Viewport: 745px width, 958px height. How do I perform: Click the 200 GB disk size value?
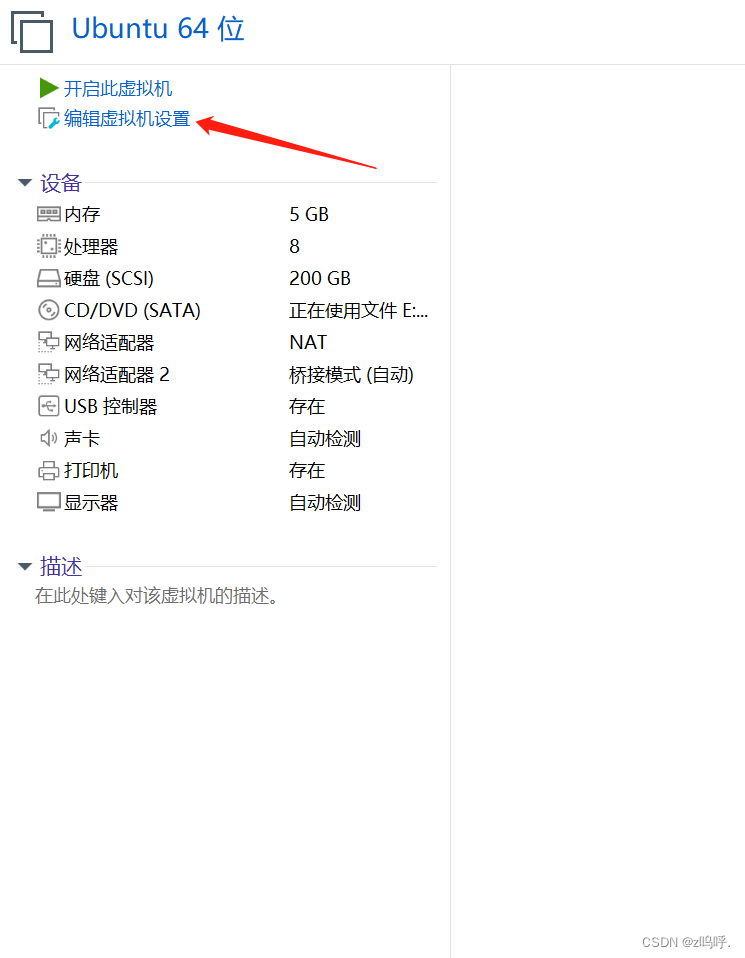click(320, 279)
